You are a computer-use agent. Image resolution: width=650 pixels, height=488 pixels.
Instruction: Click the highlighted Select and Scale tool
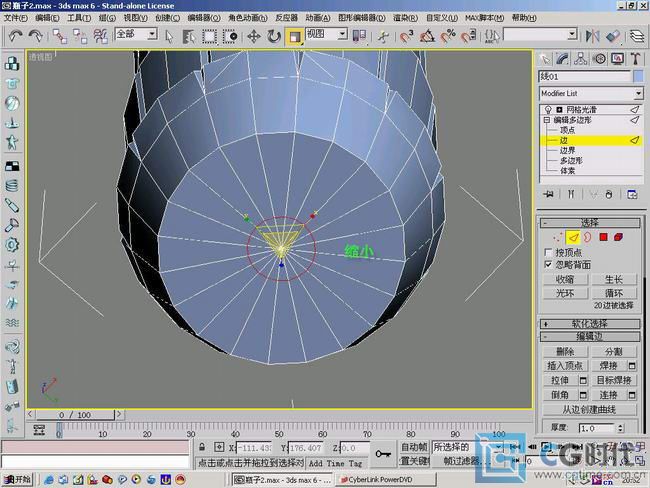[294, 36]
